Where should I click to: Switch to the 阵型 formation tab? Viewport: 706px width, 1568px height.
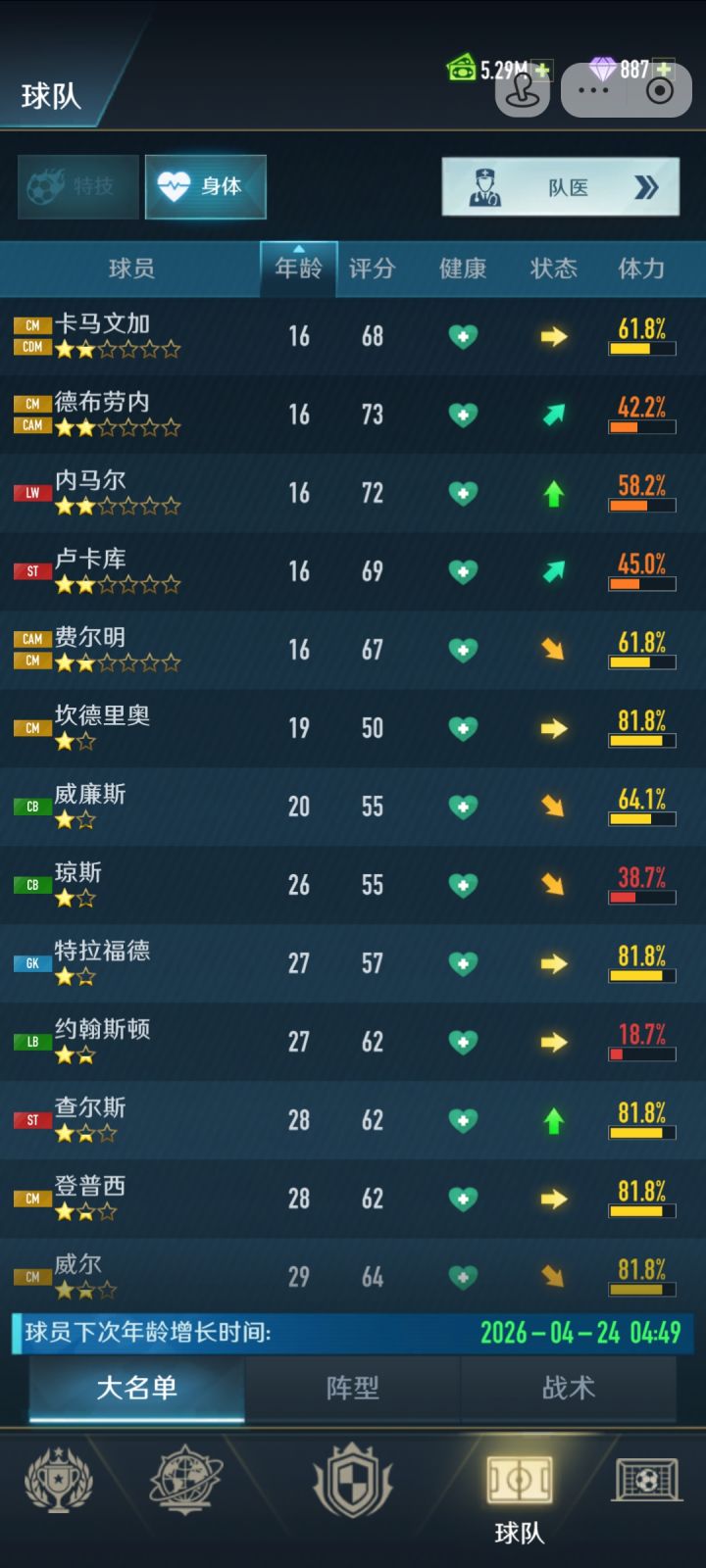(353, 1388)
